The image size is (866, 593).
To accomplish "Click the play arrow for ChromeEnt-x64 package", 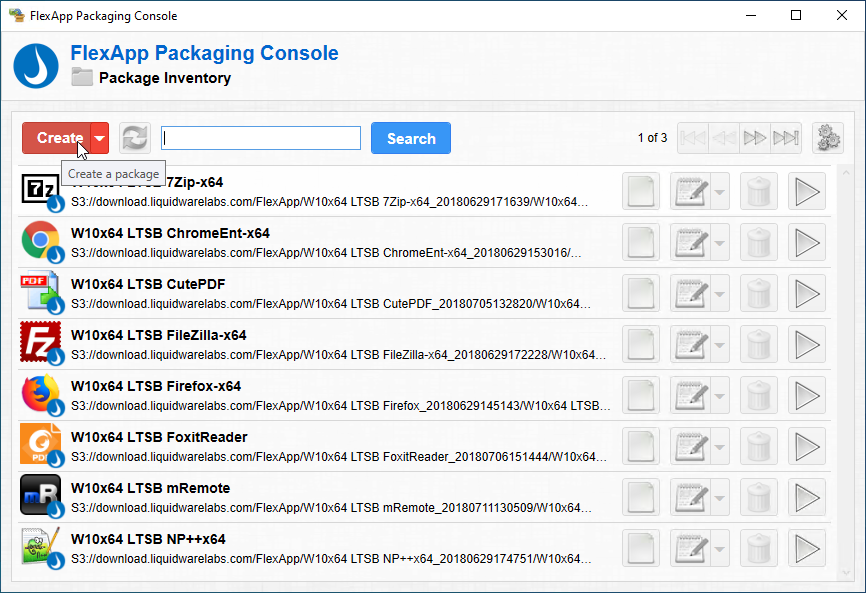I will (806, 242).
